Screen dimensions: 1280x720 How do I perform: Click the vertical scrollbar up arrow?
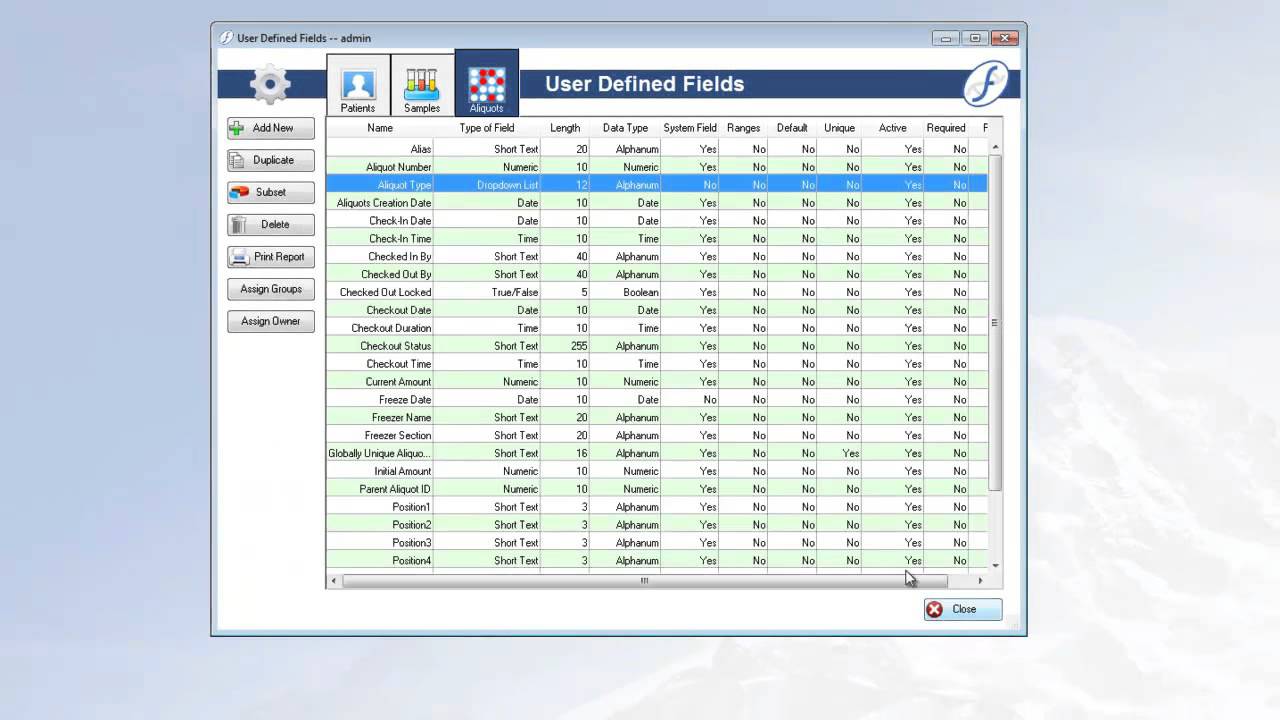click(x=995, y=148)
